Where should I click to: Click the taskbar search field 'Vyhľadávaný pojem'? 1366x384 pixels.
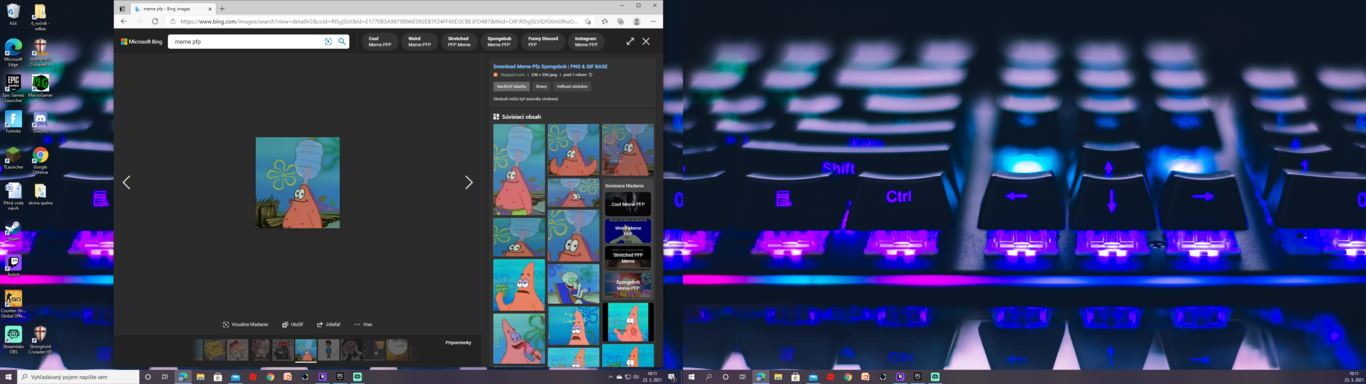79,377
